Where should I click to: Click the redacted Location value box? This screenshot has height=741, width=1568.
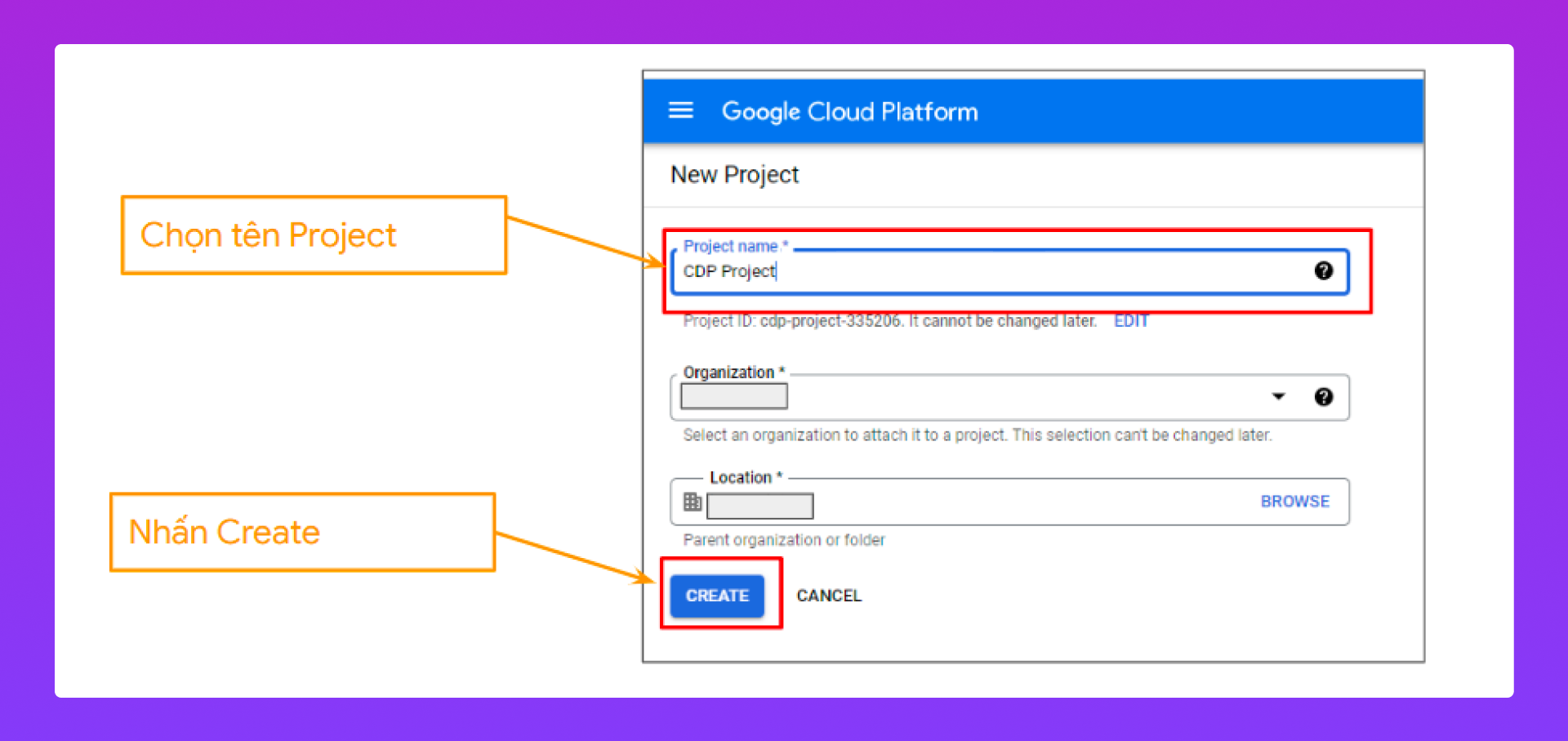tap(759, 506)
